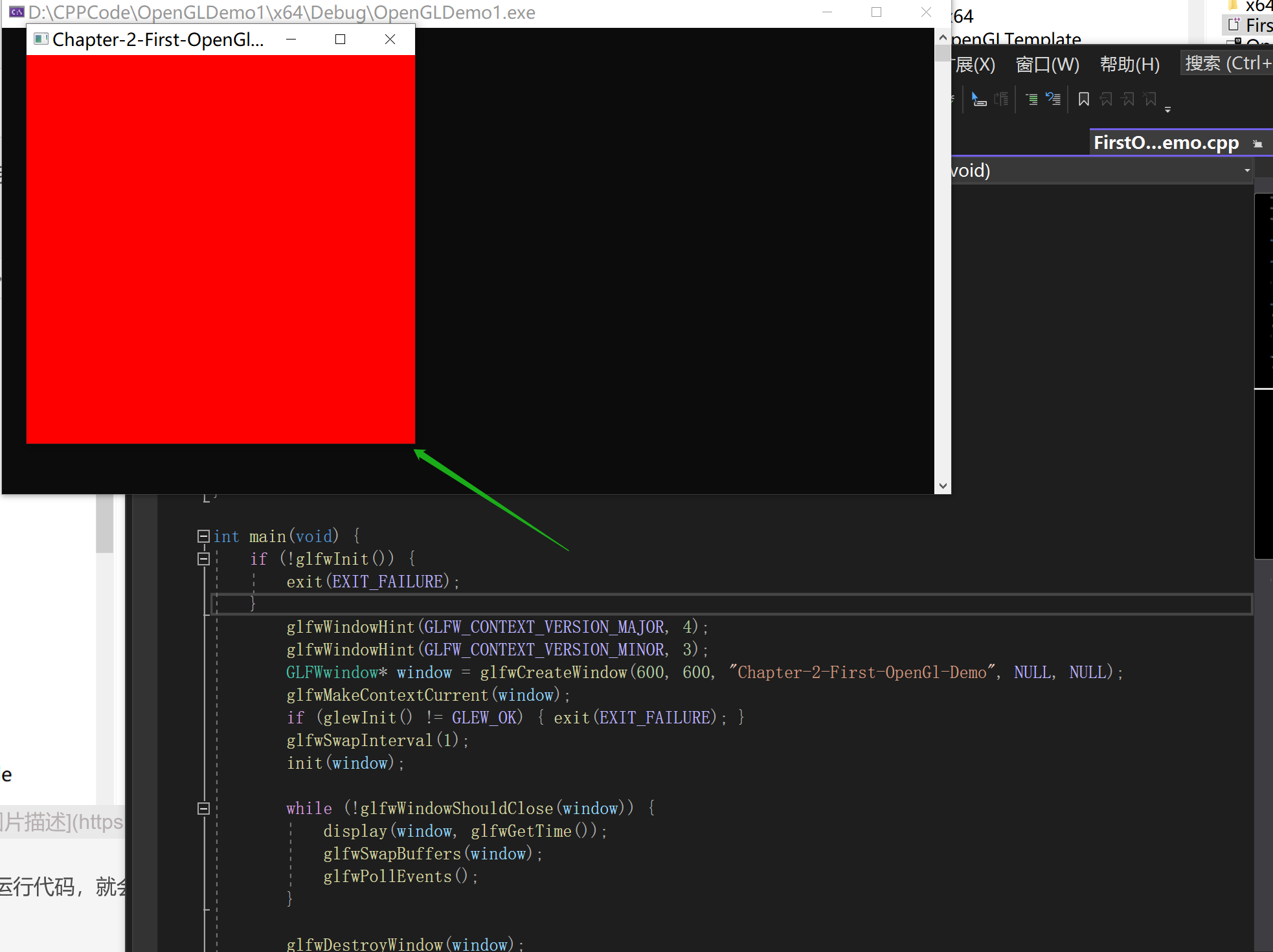Viewport: 1273px width, 952px height.
Task: Toggle a bookmark with the bookmark icon
Action: (1084, 99)
